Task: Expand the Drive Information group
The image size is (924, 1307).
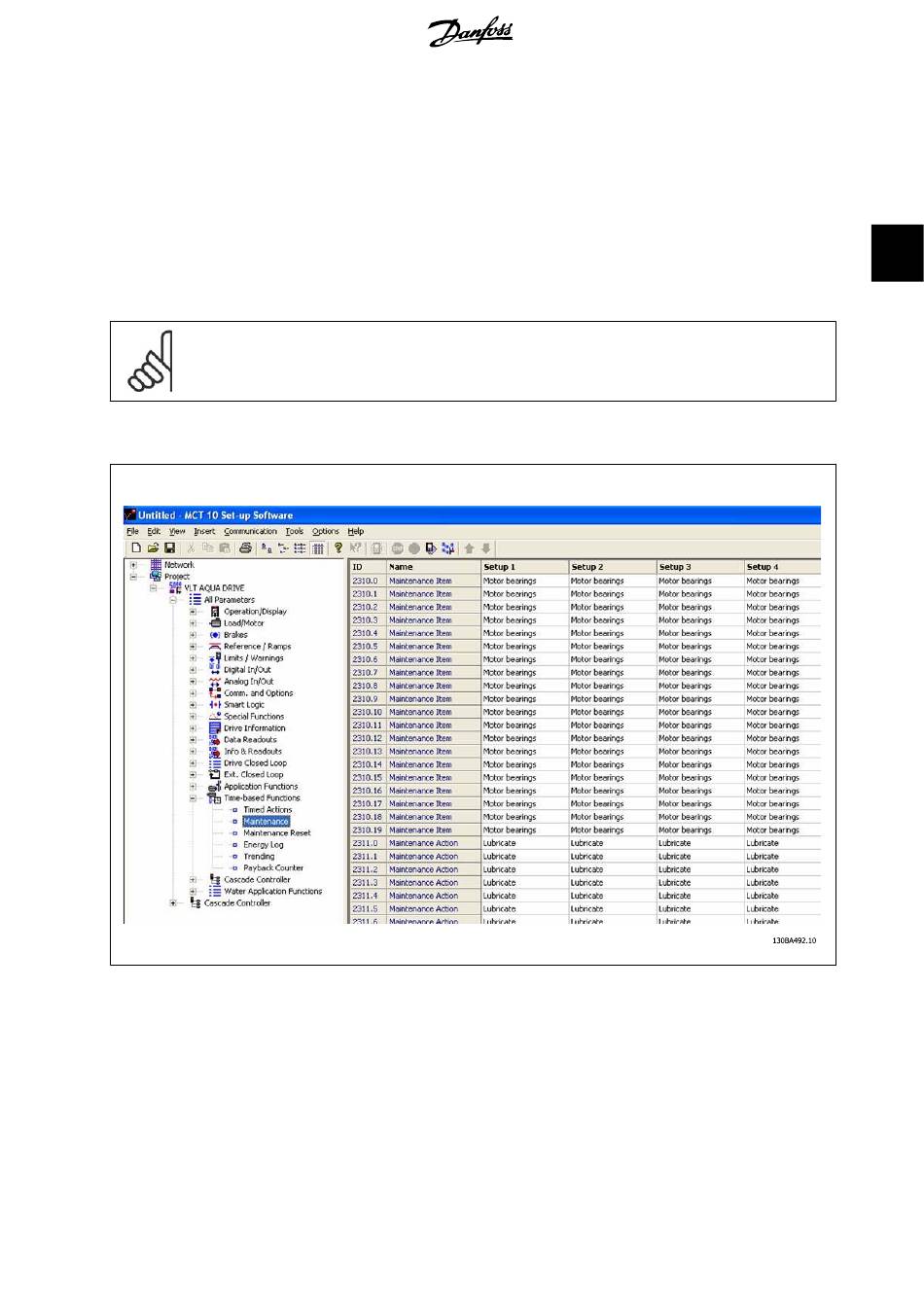Action: (193, 728)
